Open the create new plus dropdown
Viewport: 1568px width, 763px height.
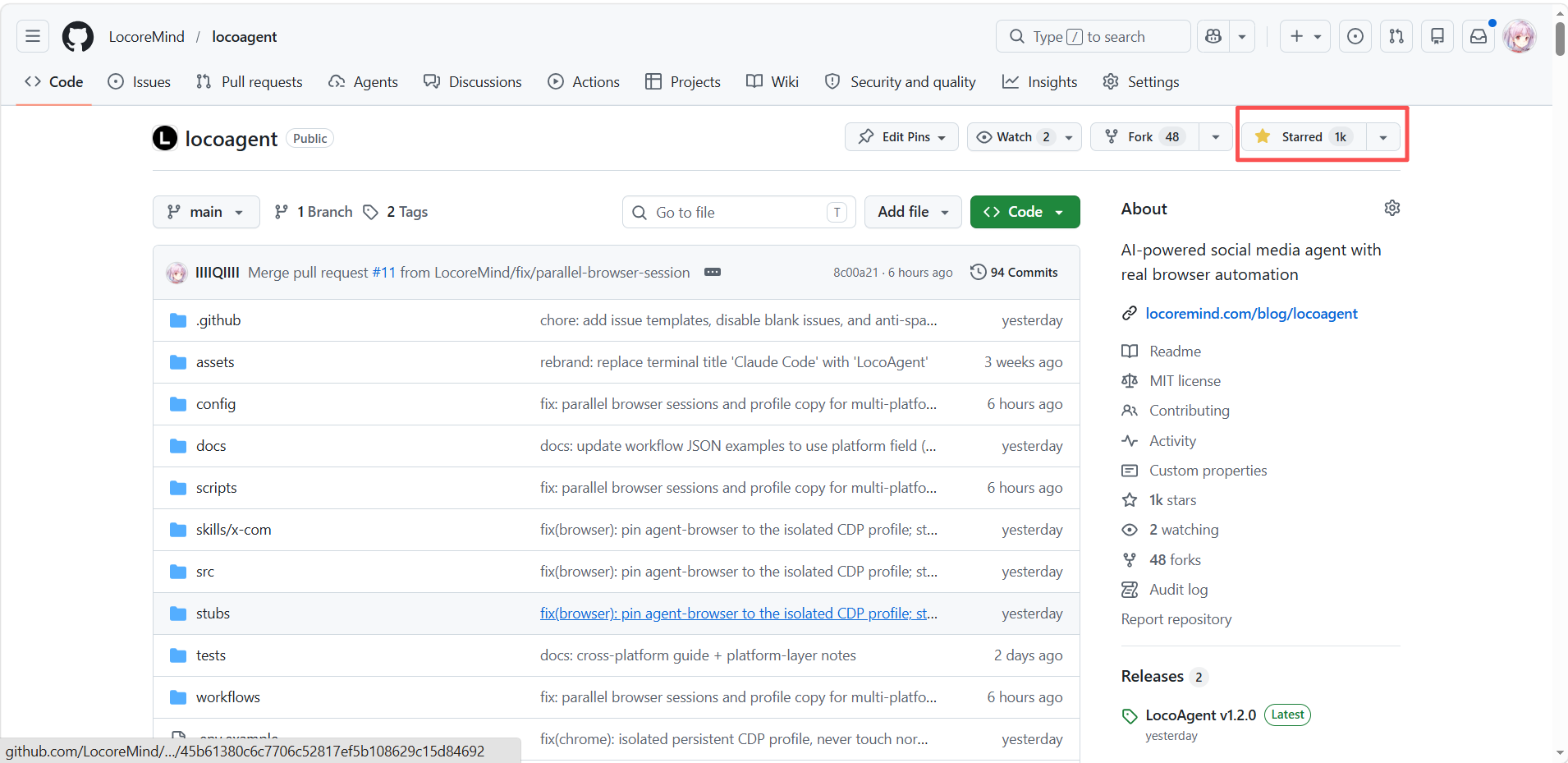(1305, 36)
